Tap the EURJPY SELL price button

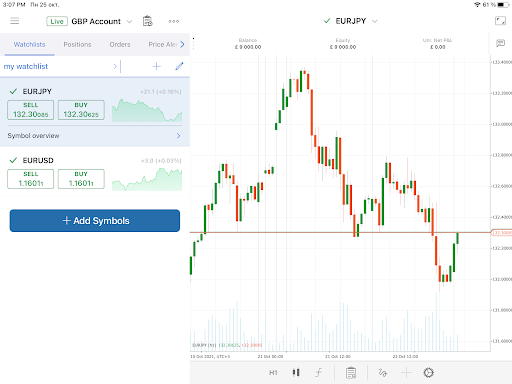(x=31, y=110)
